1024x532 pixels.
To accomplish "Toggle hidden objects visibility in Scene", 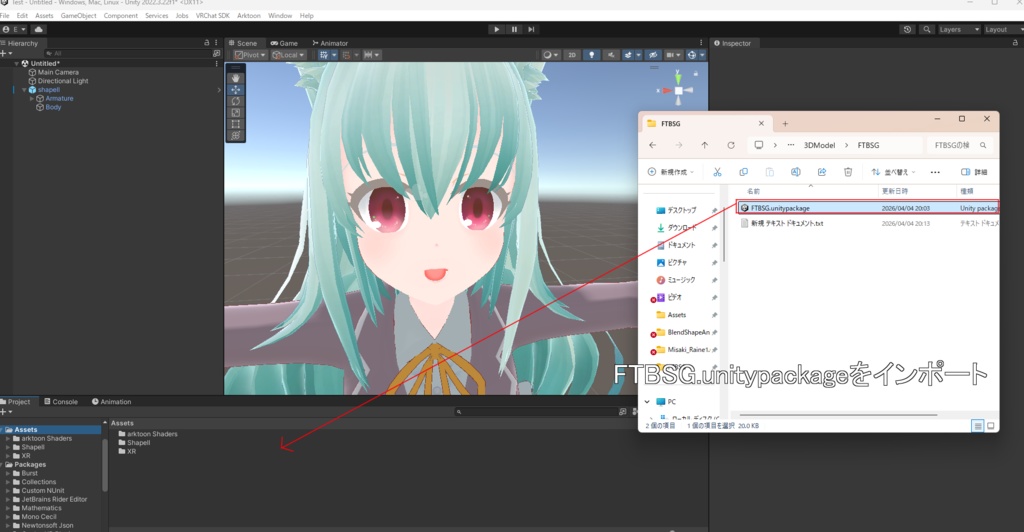I will coord(652,55).
